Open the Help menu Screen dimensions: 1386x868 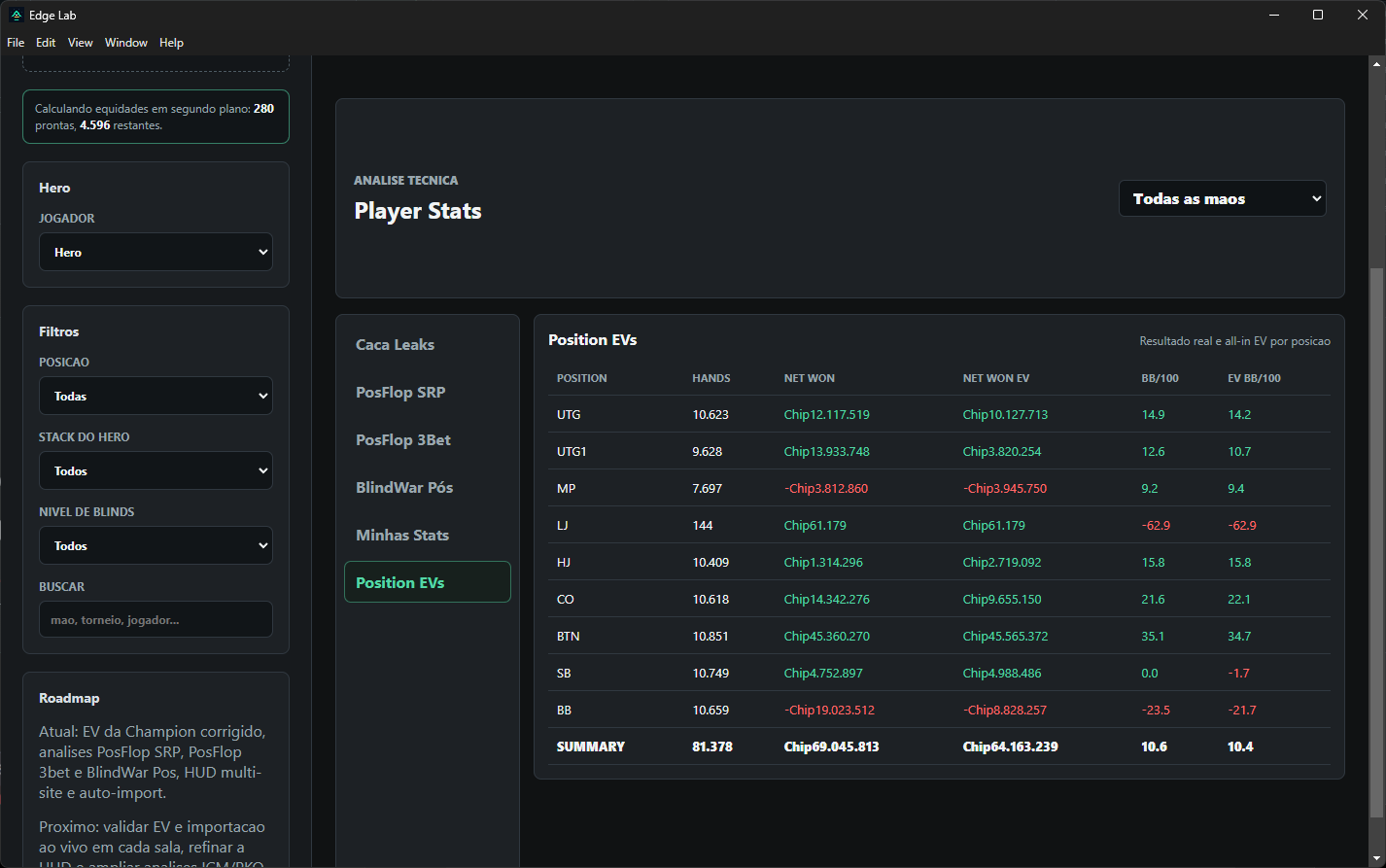(x=171, y=43)
